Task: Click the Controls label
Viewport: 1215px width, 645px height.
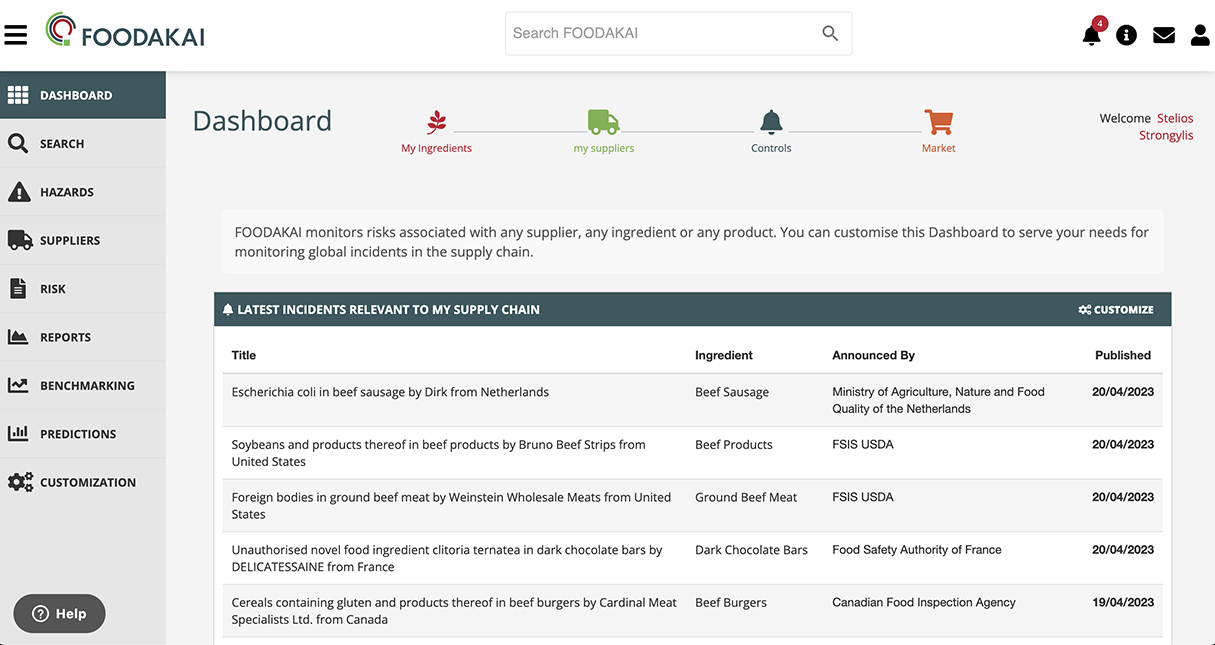Action: (x=771, y=148)
